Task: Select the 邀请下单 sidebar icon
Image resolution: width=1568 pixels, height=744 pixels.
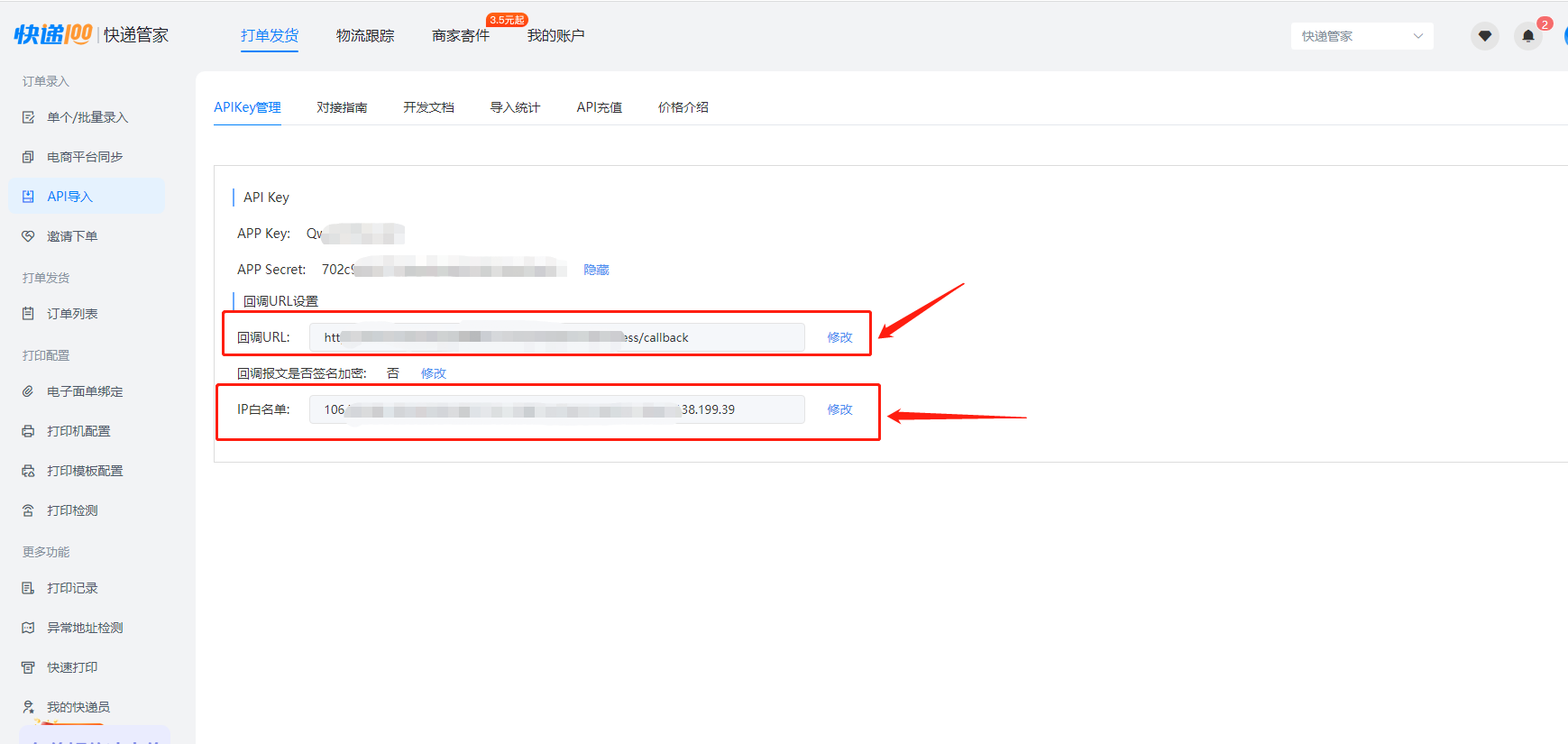Action: [28, 236]
